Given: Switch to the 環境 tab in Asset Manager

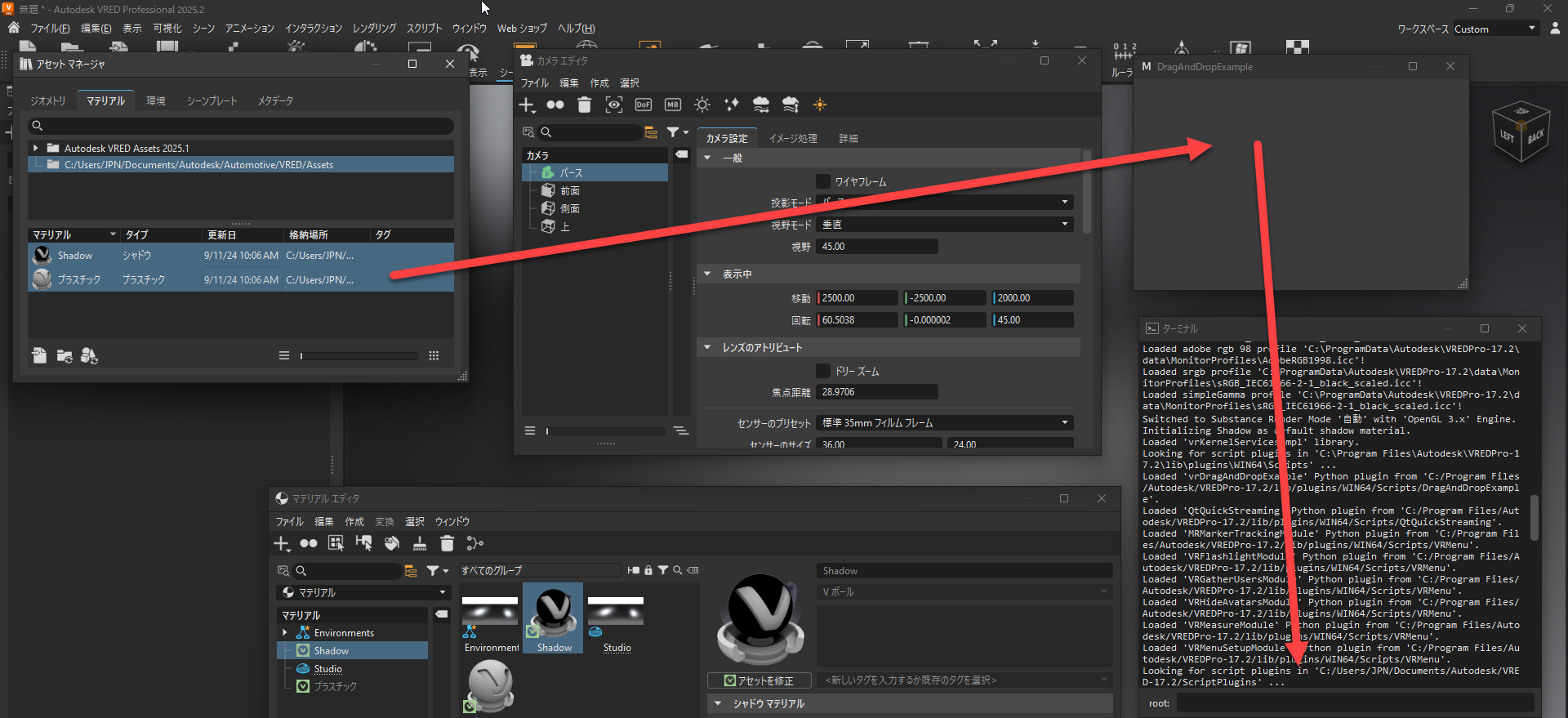Looking at the screenshot, I should point(156,100).
